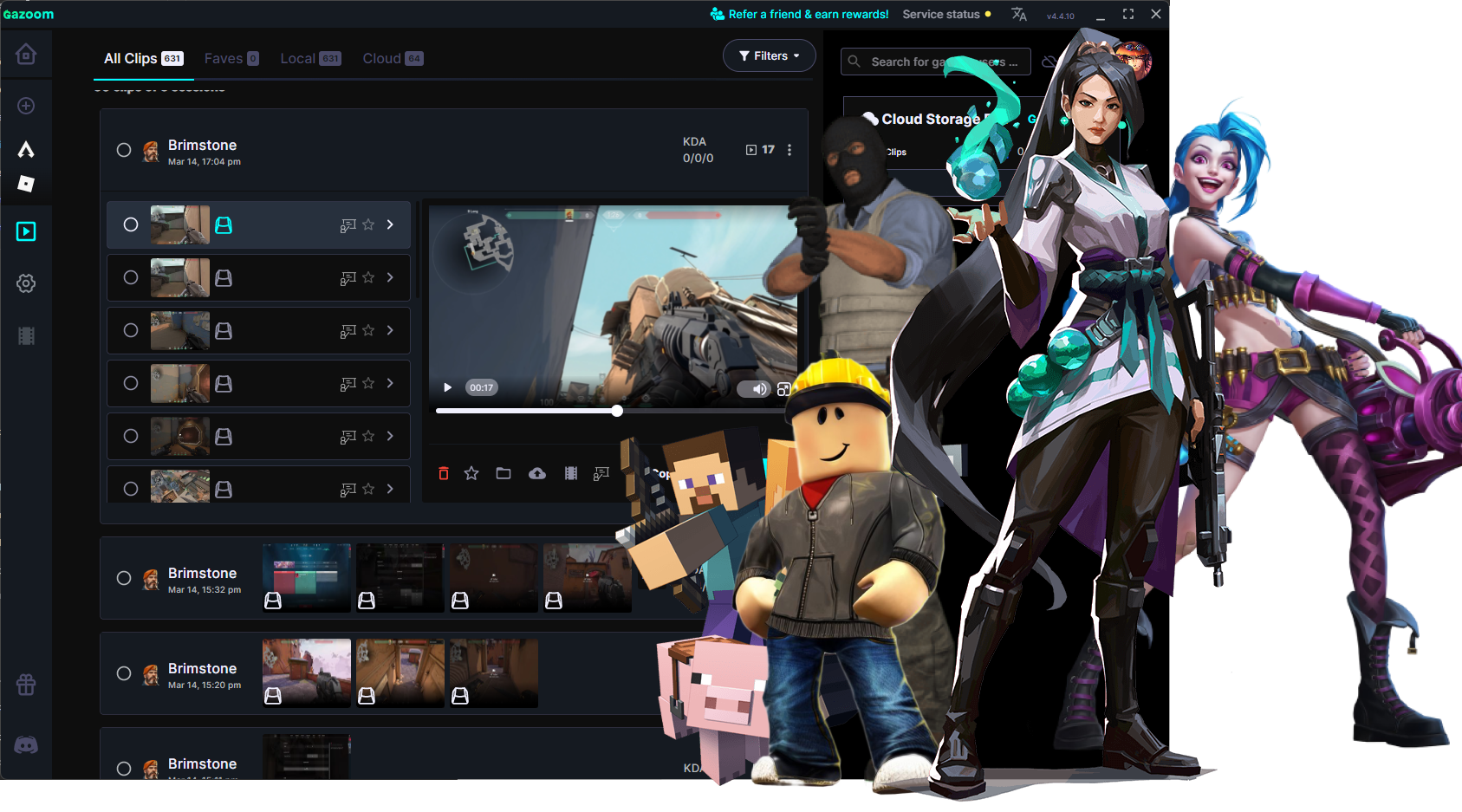Open the Apex Legends game library icon

(x=26, y=149)
